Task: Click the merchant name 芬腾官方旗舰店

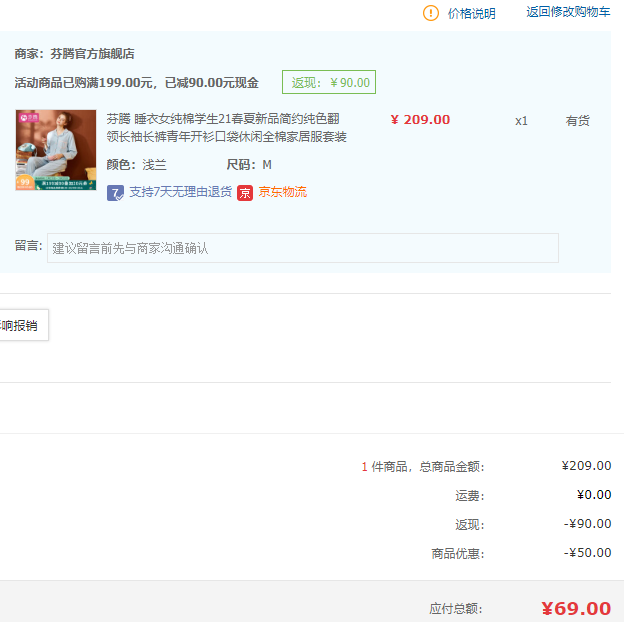Action: [92, 54]
